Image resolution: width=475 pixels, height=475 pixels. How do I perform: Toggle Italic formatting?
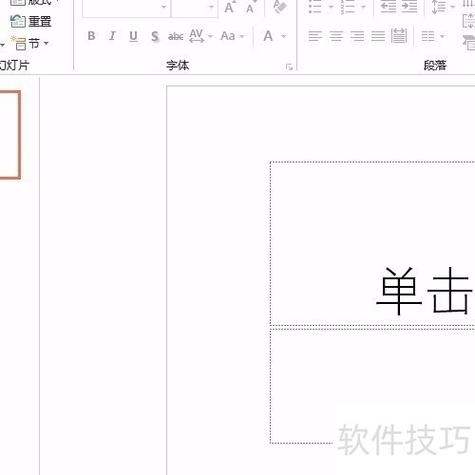[112, 36]
